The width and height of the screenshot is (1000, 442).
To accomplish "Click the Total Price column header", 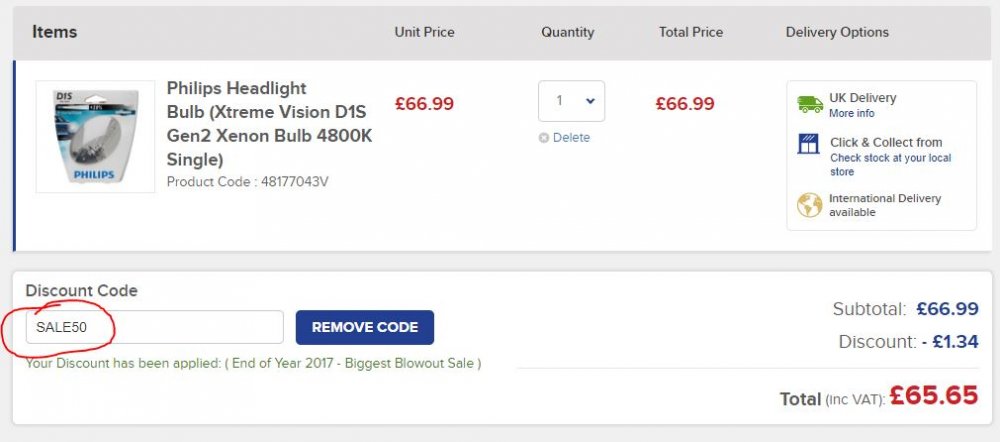I will (691, 33).
